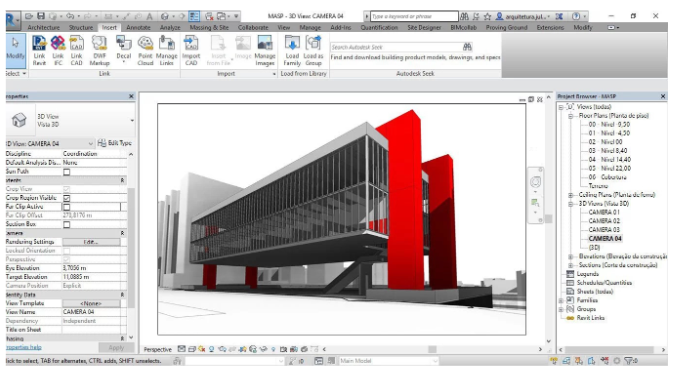Open the Properties help link
674x367 pixels.
pyautogui.click(x=24, y=347)
